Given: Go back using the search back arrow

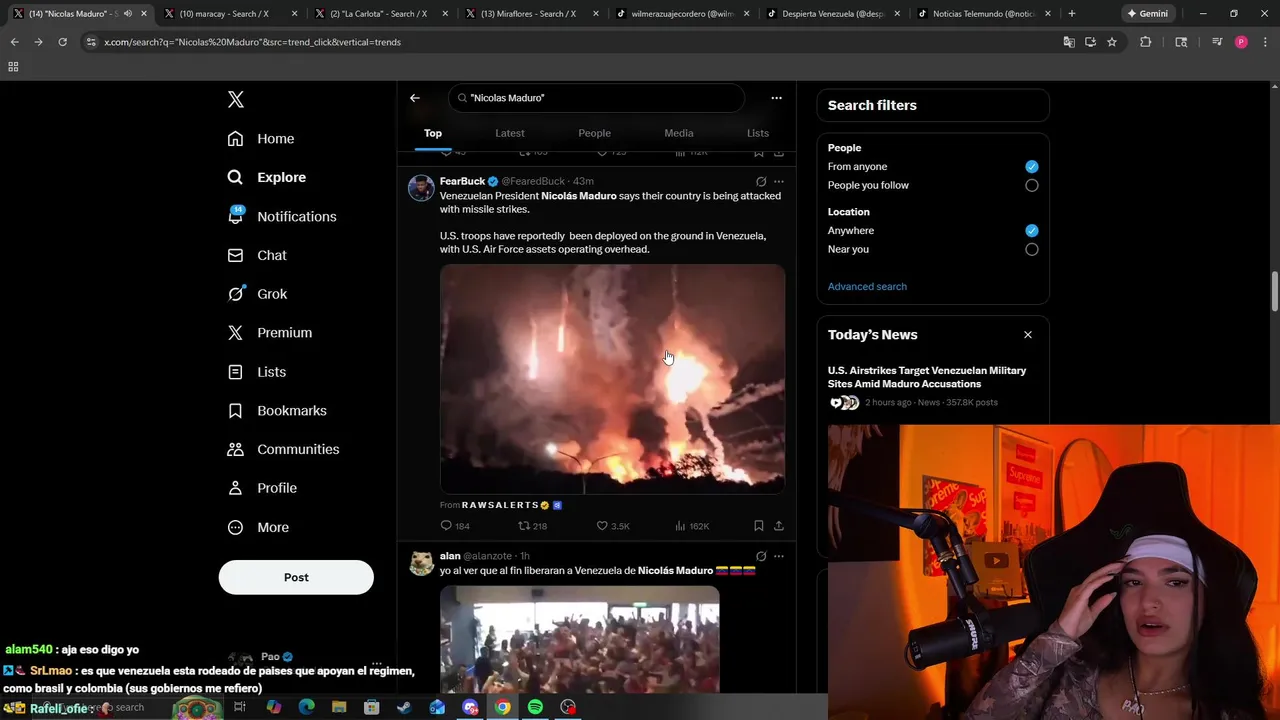Looking at the screenshot, I should (415, 98).
